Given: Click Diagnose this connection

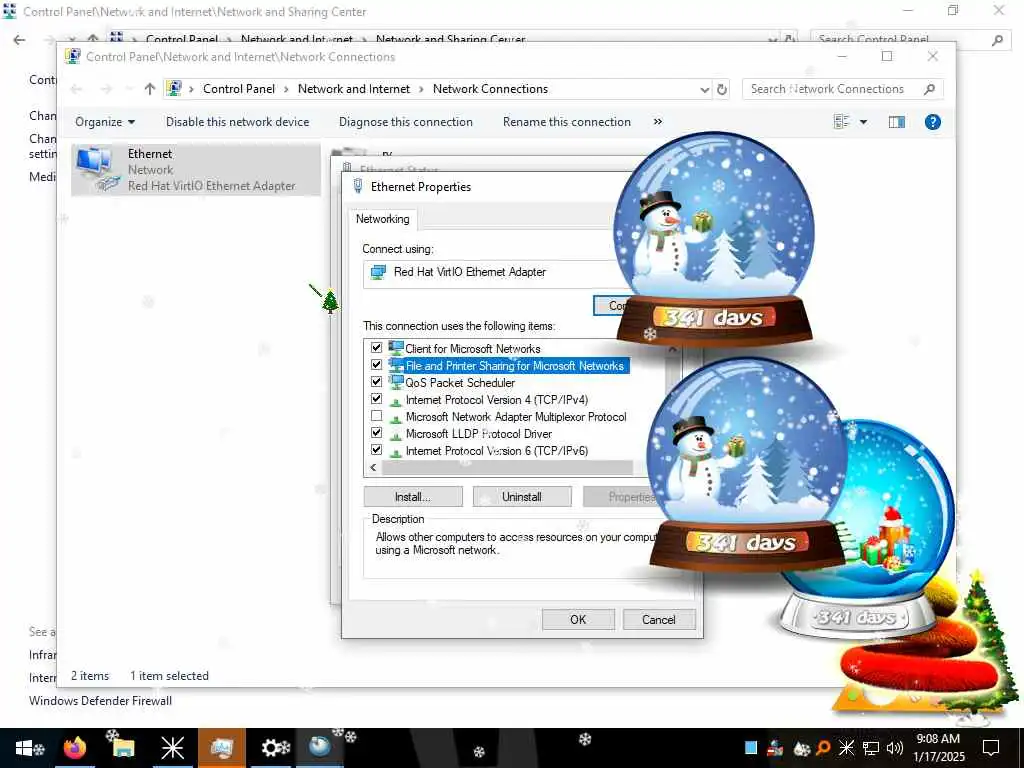Looking at the screenshot, I should tap(406, 122).
